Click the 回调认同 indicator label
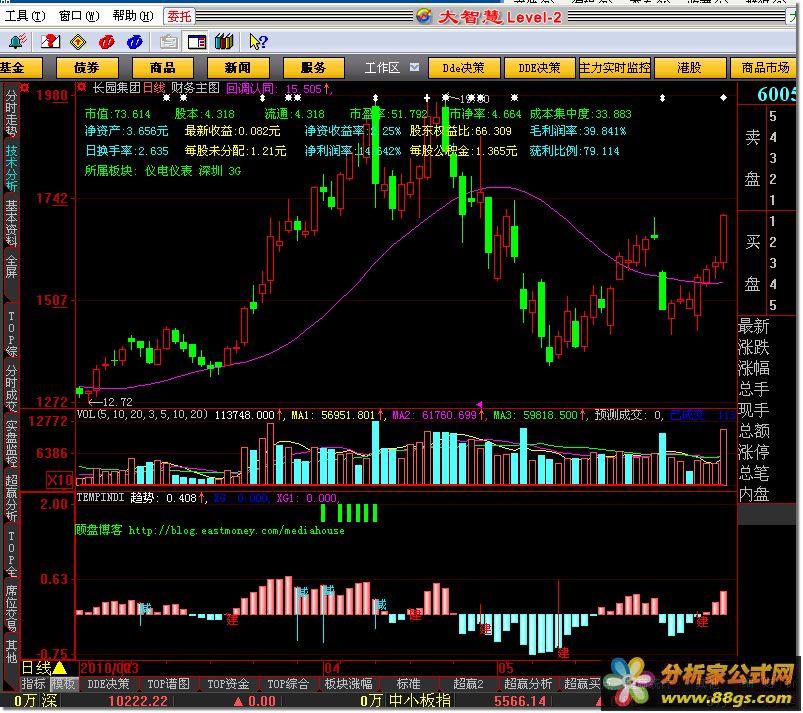 pyautogui.click(x=249, y=89)
